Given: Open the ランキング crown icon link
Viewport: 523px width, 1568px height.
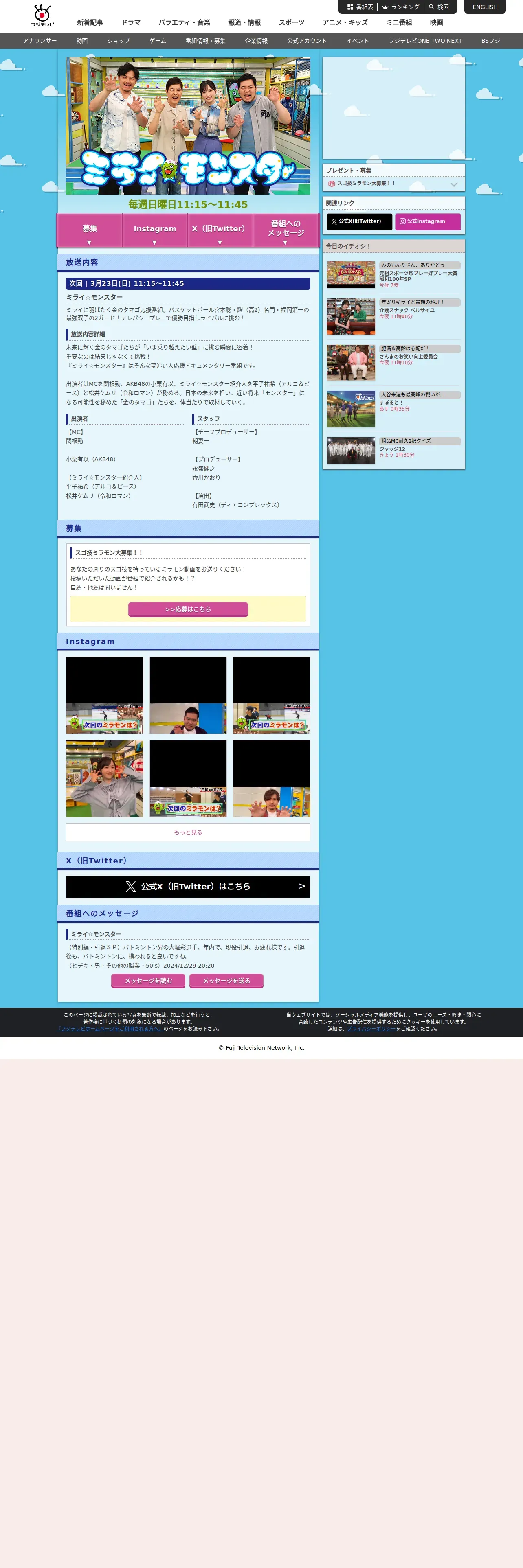Looking at the screenshot, I should (401, 7).
